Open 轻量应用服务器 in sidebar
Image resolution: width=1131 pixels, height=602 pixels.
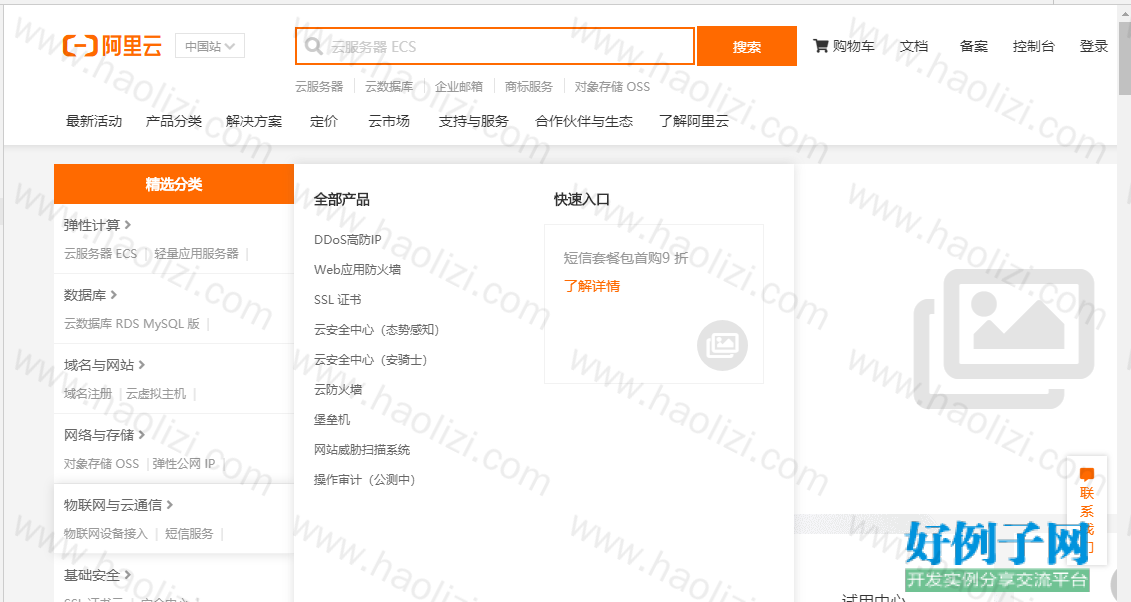tap(196, 254)
